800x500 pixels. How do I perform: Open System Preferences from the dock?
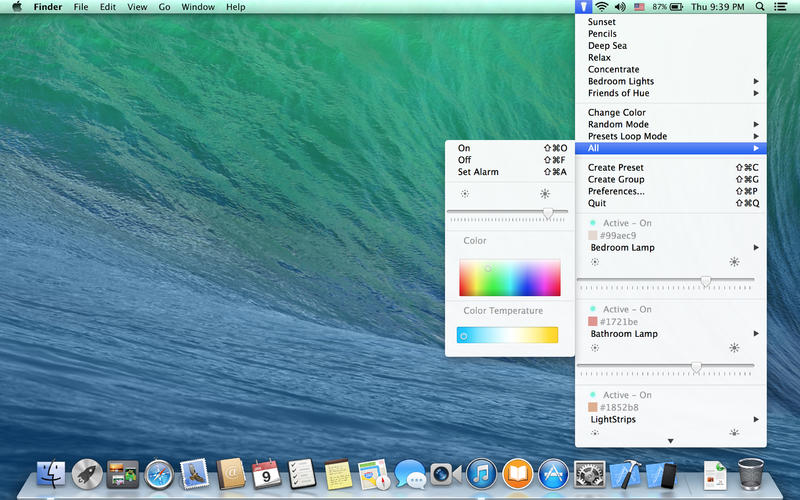point(590,472)
